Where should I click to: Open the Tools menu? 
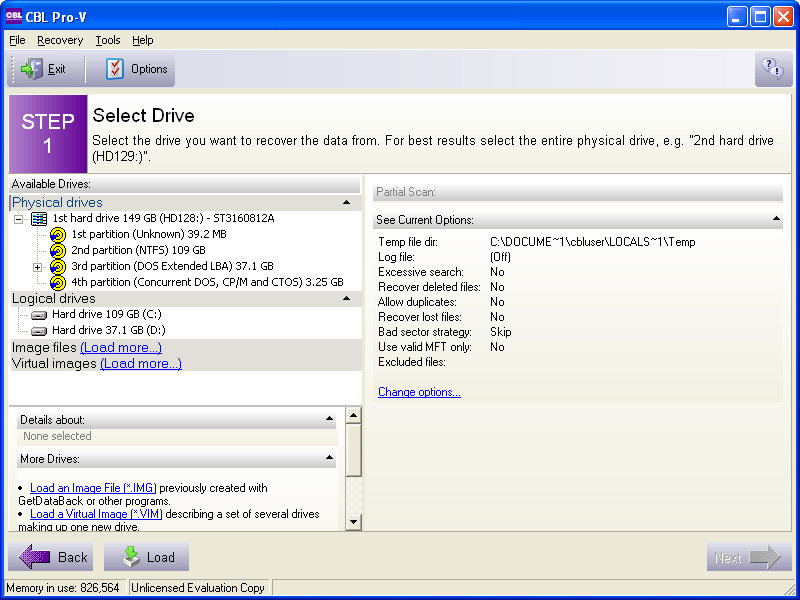[108, 40]
